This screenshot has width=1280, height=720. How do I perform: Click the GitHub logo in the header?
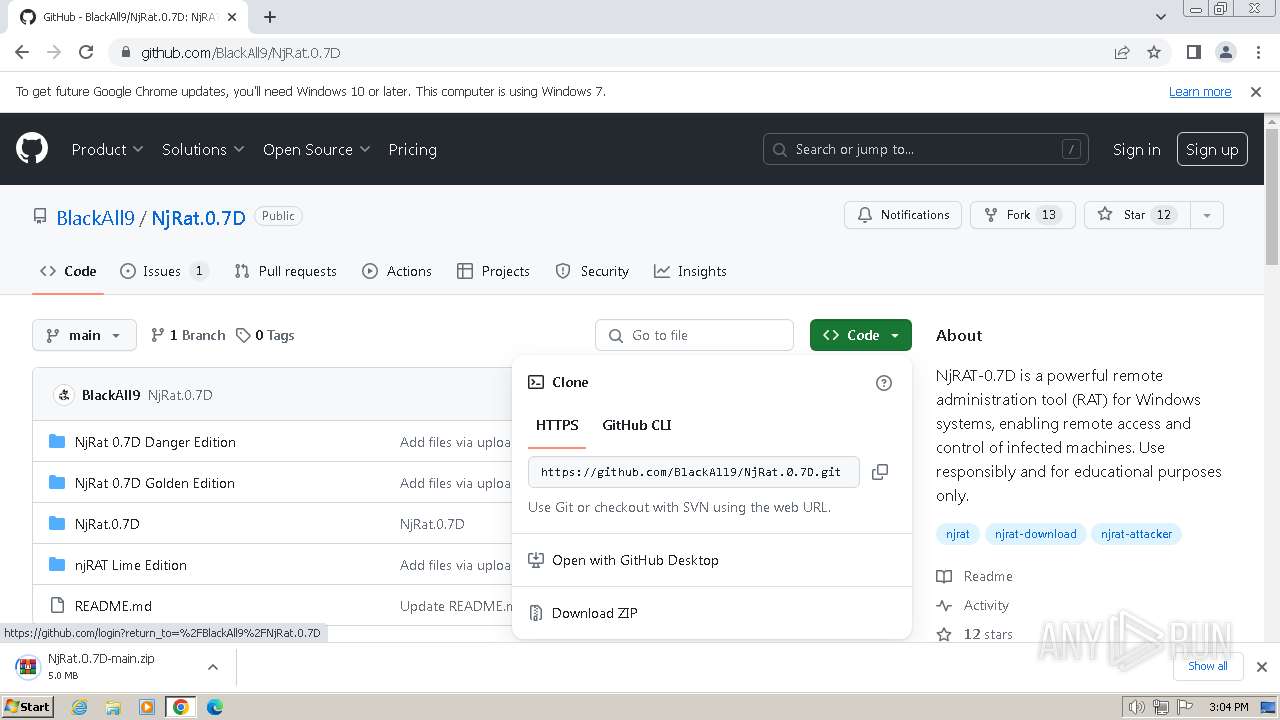32,149
